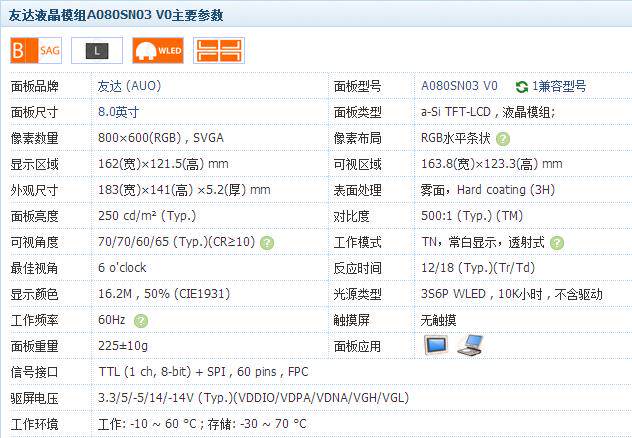Viewport: 632px width, 438px height.
Task: Click the value TN，常白显示，透射式
Action: tap(483, 242)
